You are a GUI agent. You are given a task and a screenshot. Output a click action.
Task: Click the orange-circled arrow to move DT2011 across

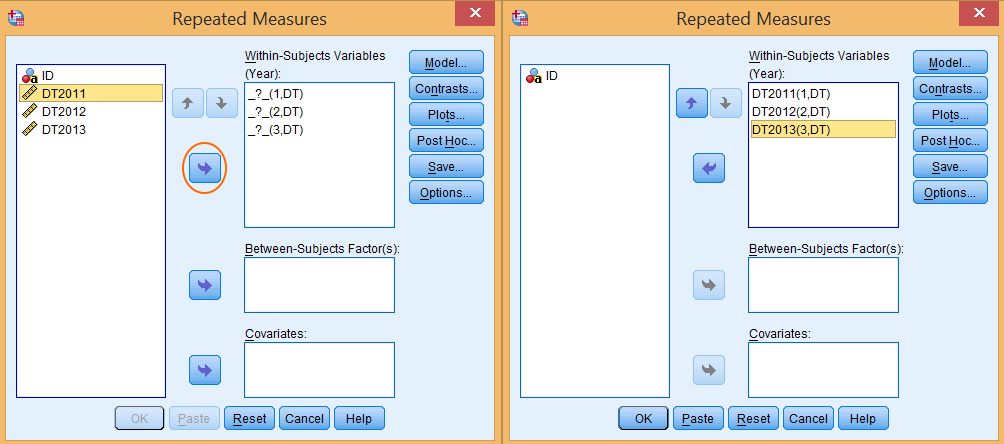(204, 169)
